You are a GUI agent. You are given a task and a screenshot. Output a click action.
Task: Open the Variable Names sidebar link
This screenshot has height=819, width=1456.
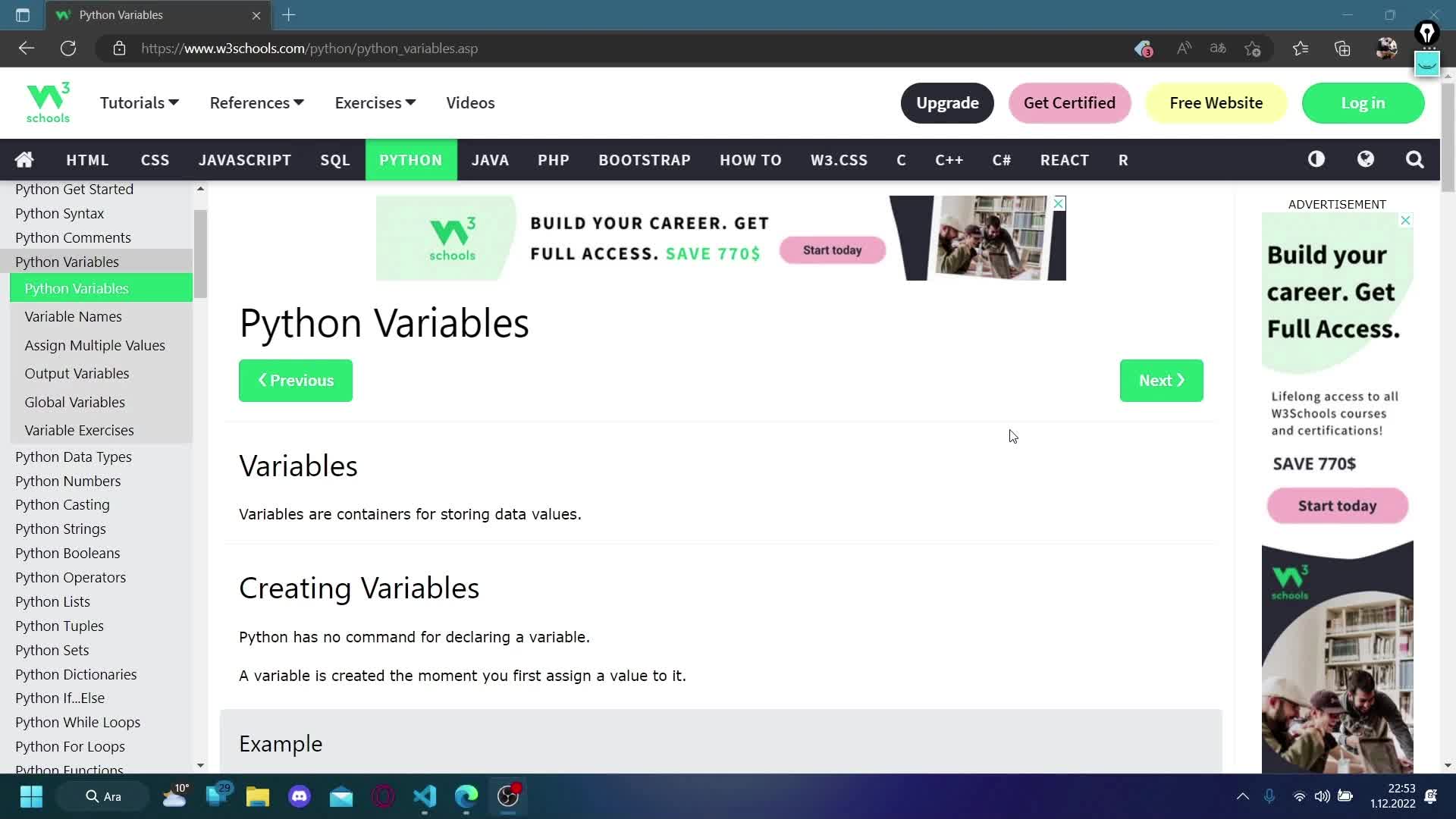click(x=73, y=317)
